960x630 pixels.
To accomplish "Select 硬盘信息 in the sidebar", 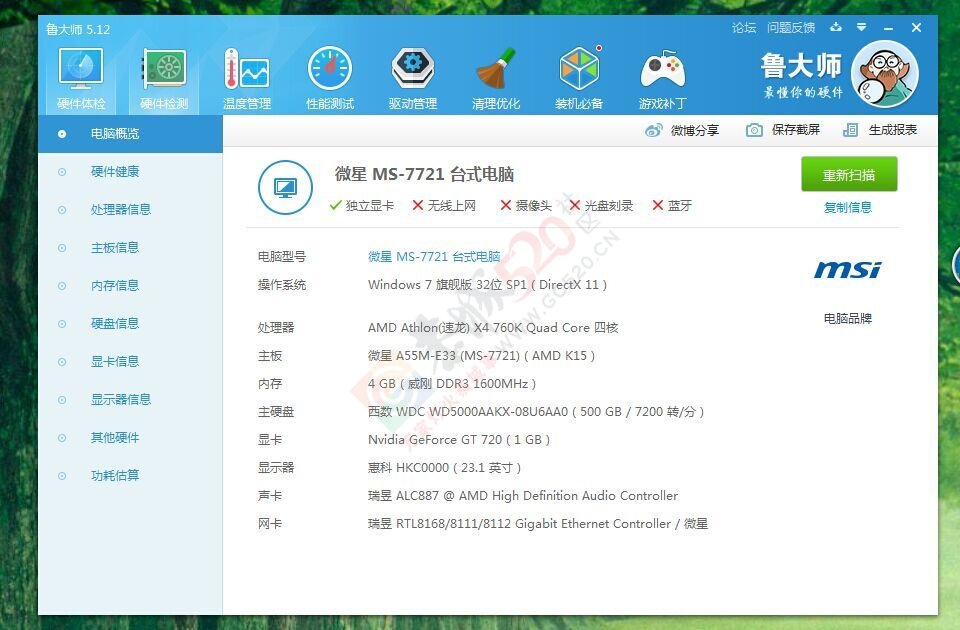I will coord(130,323).
